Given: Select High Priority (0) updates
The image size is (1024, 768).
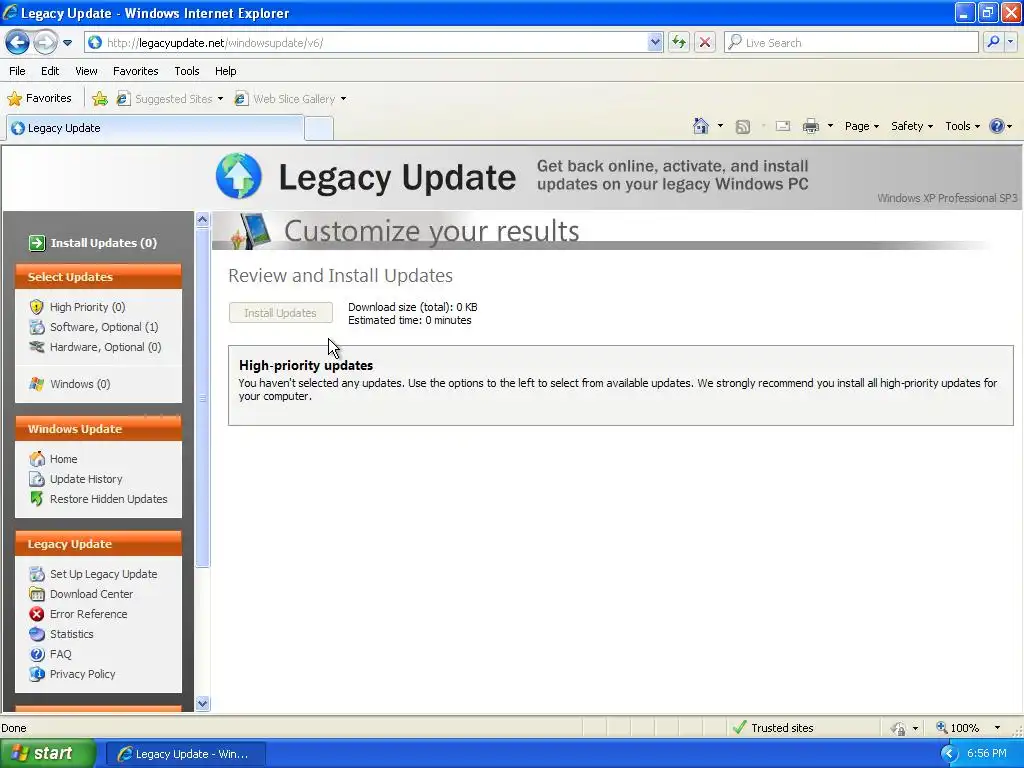Looking at the screenshot, I should tap(88, 307).
